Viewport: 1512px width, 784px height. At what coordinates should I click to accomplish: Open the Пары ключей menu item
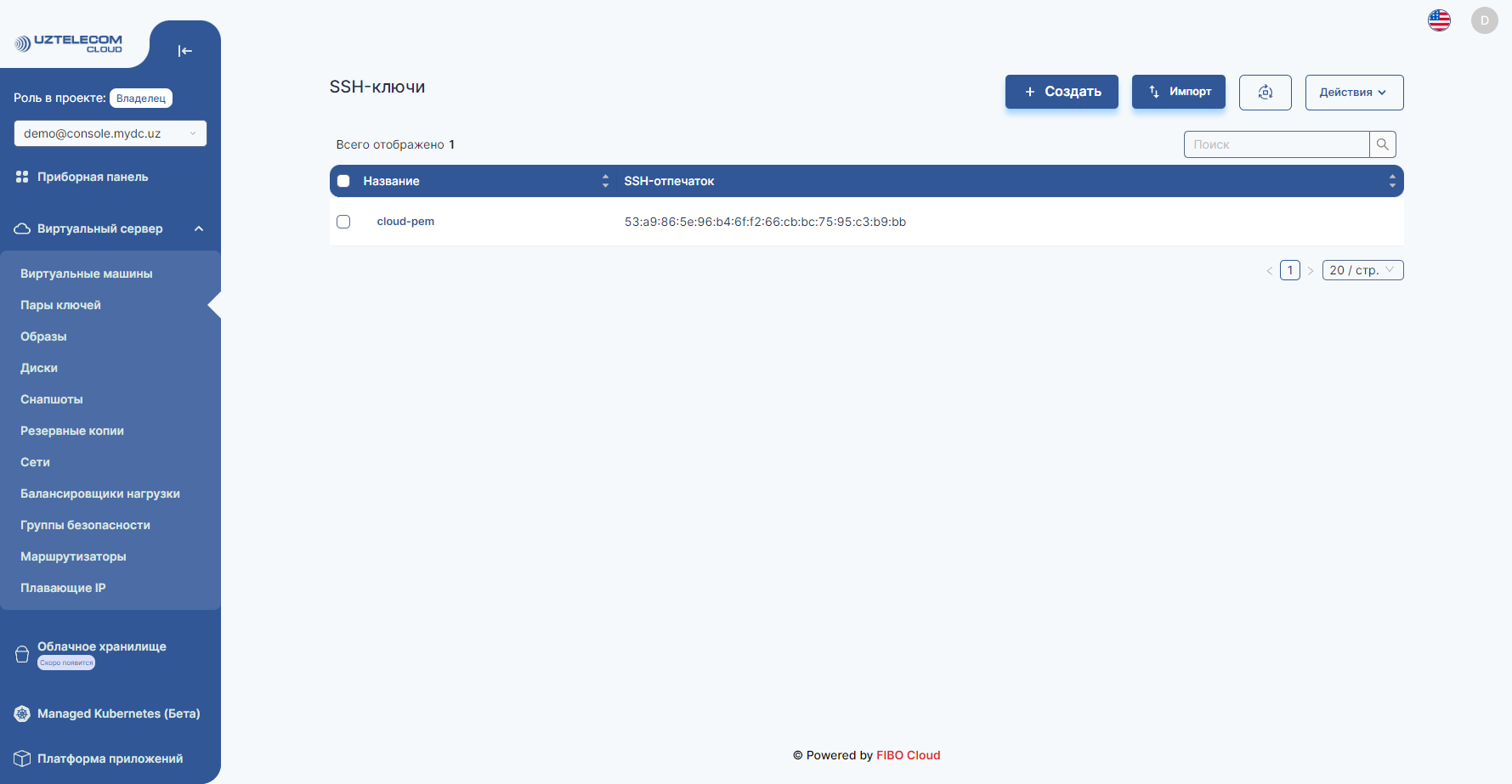[x=60, y=304]
